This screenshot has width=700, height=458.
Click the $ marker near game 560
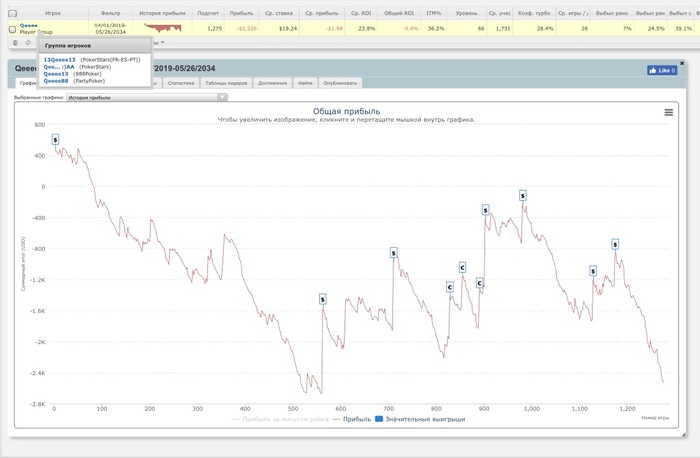[323, 299]
